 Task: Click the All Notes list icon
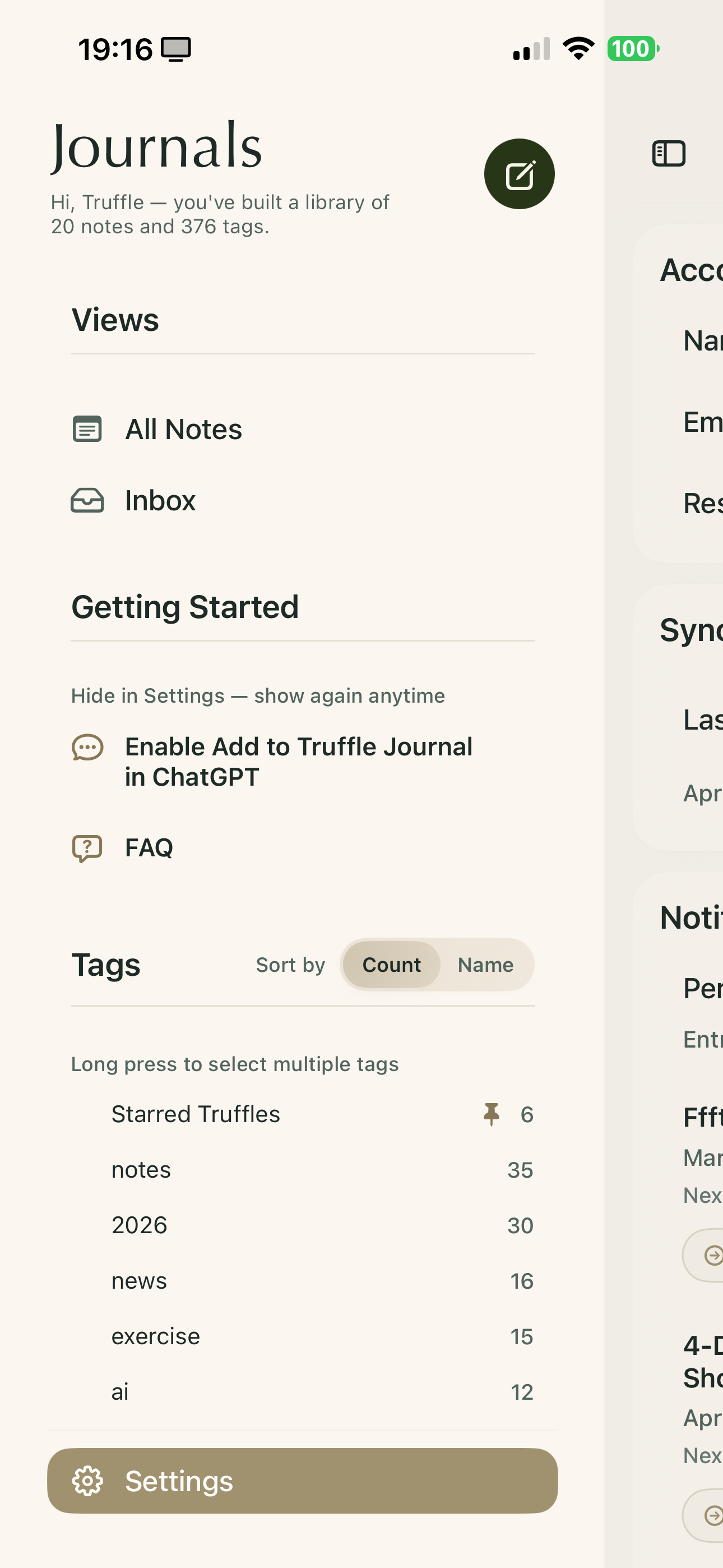pyautogui.click(x=87, y=429)
